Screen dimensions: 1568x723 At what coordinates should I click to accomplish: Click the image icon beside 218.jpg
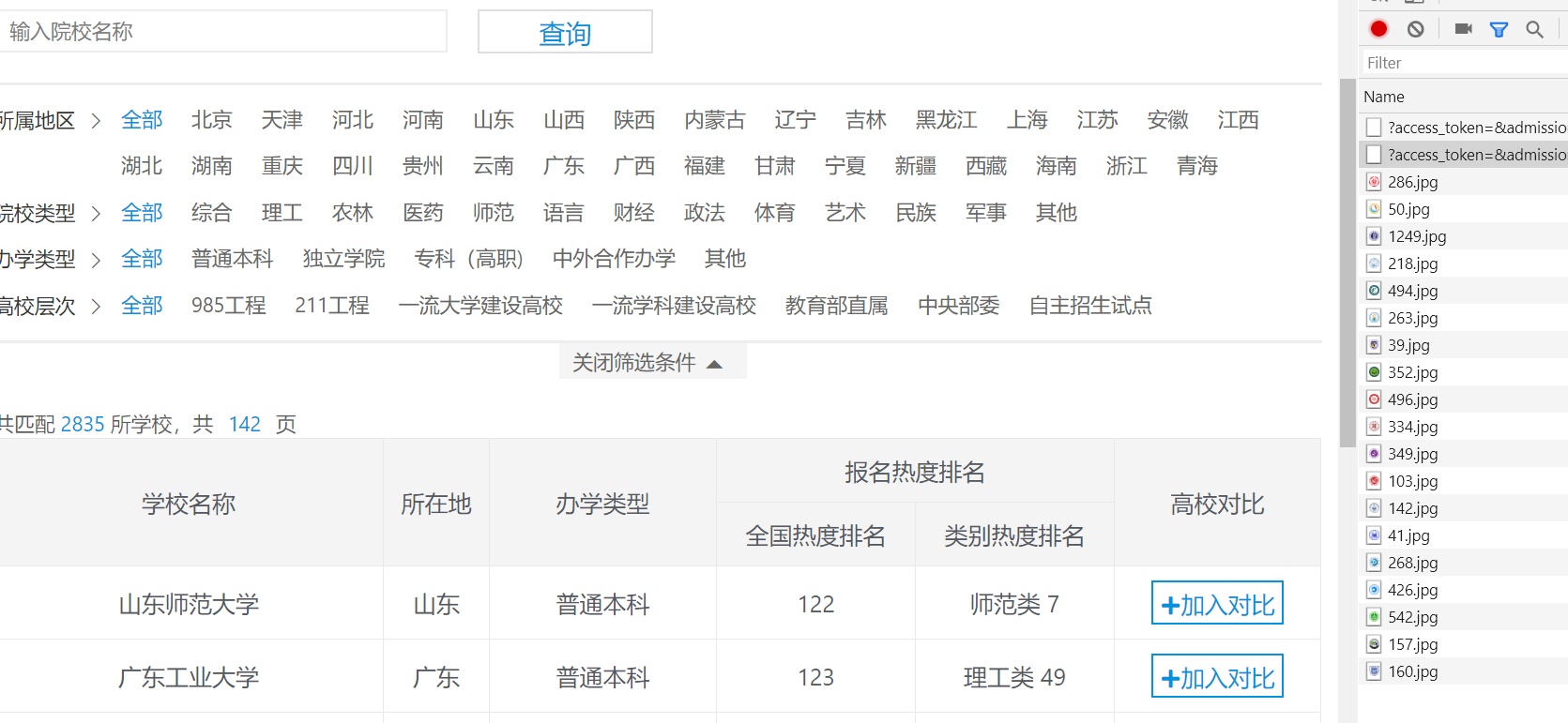[1374, 264]
